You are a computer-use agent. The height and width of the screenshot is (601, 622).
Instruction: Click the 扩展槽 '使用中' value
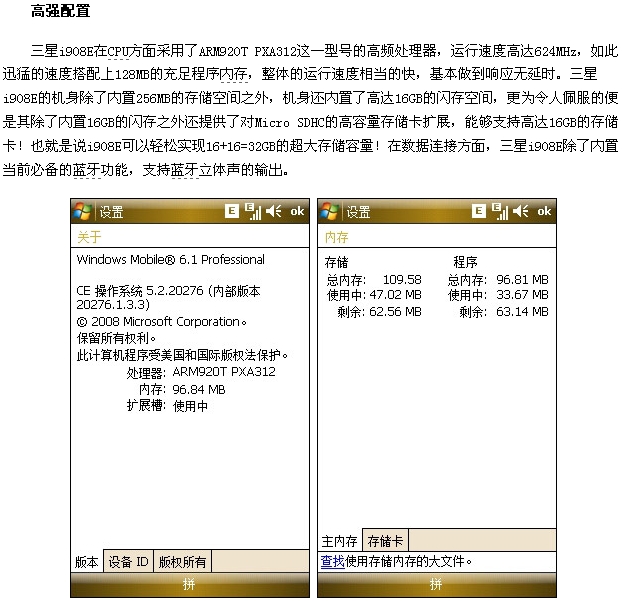click(x=190, y=406)
